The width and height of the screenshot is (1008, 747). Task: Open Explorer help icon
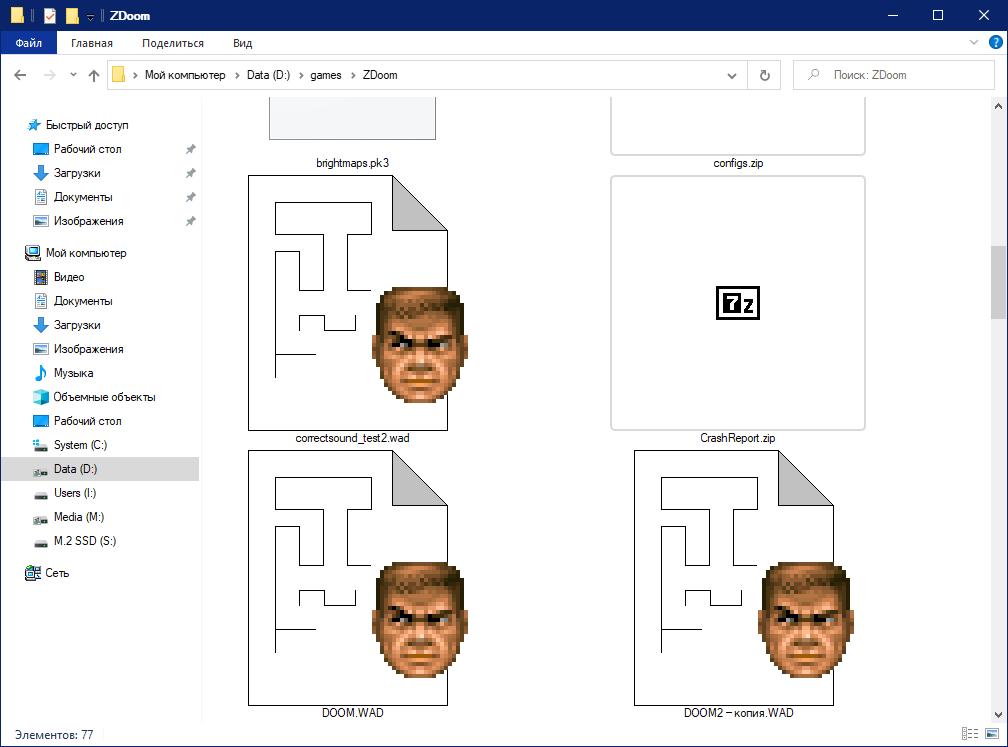[995, 42]
